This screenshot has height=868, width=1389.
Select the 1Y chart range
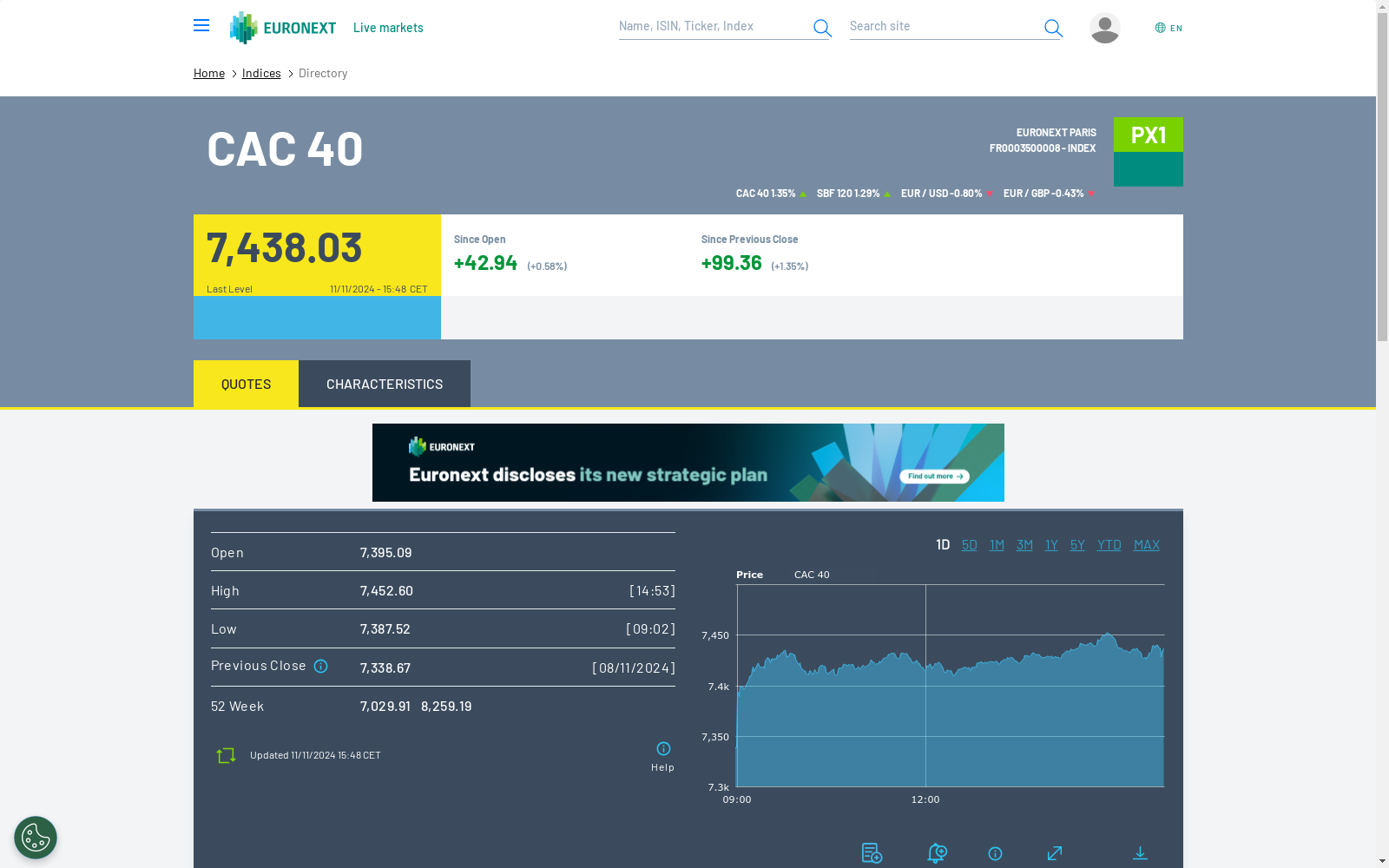(x=1051, y=545)
